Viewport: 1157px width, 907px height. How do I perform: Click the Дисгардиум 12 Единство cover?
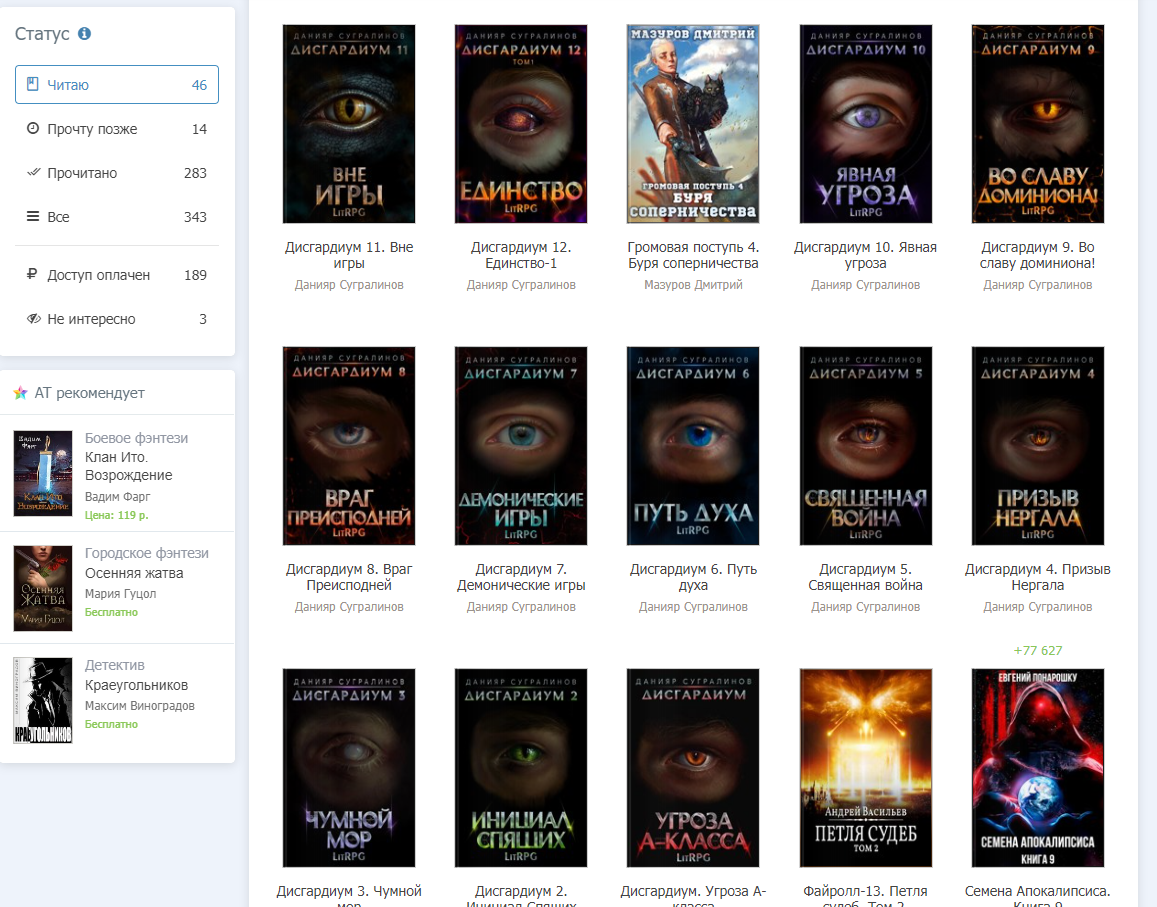(521, 124)
